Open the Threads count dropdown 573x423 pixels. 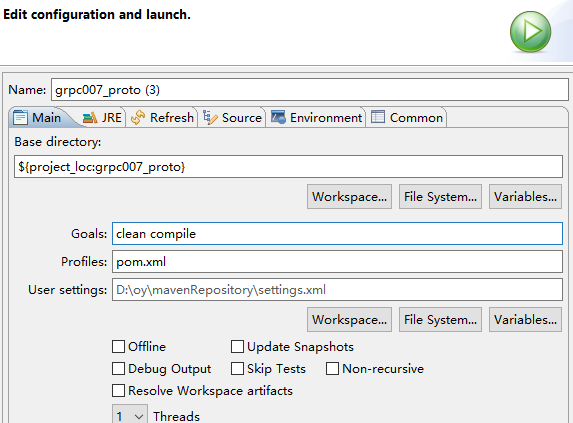130,416
